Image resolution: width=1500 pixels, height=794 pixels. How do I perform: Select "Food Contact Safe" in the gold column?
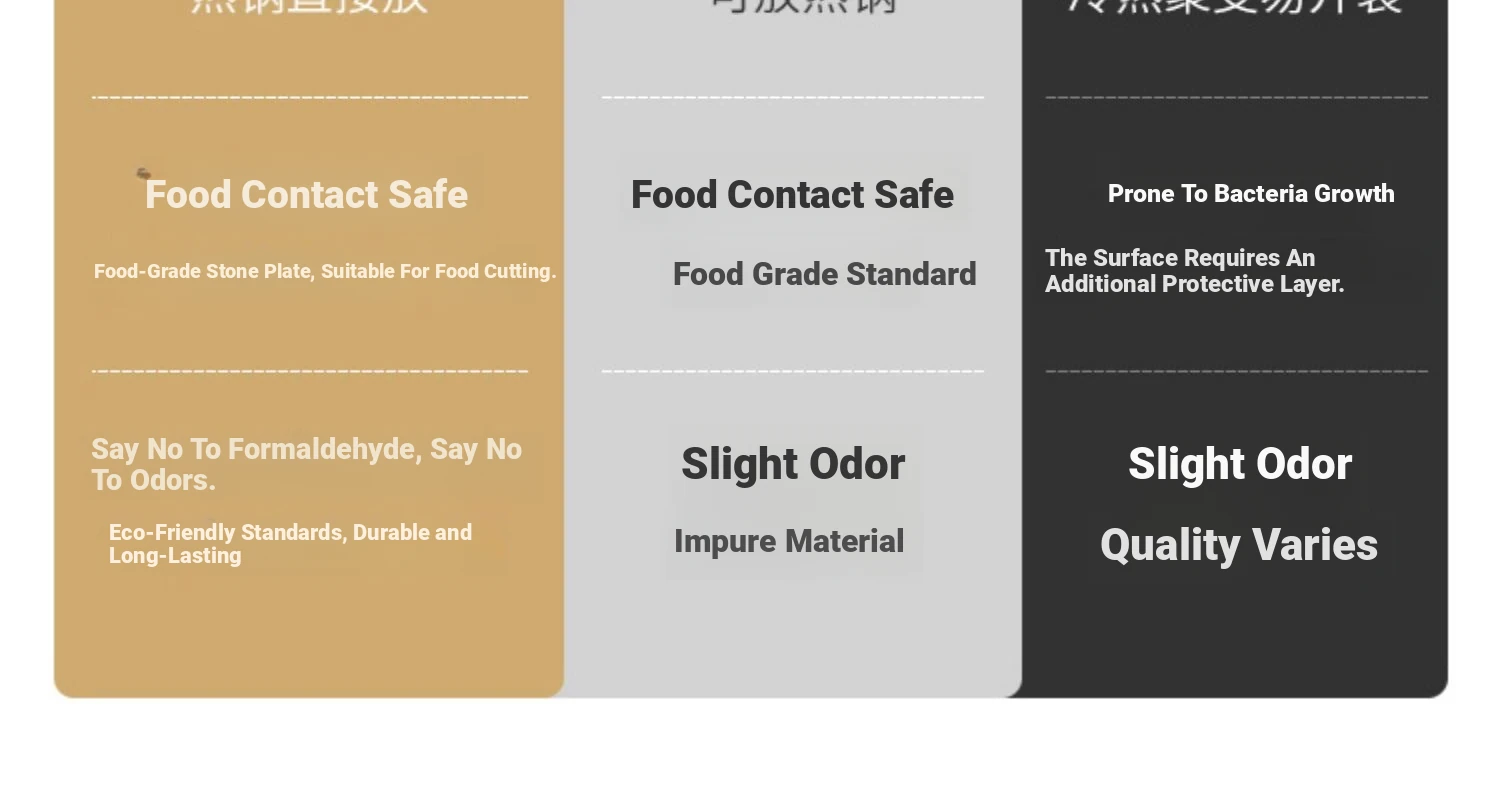(x=306, y=195)
